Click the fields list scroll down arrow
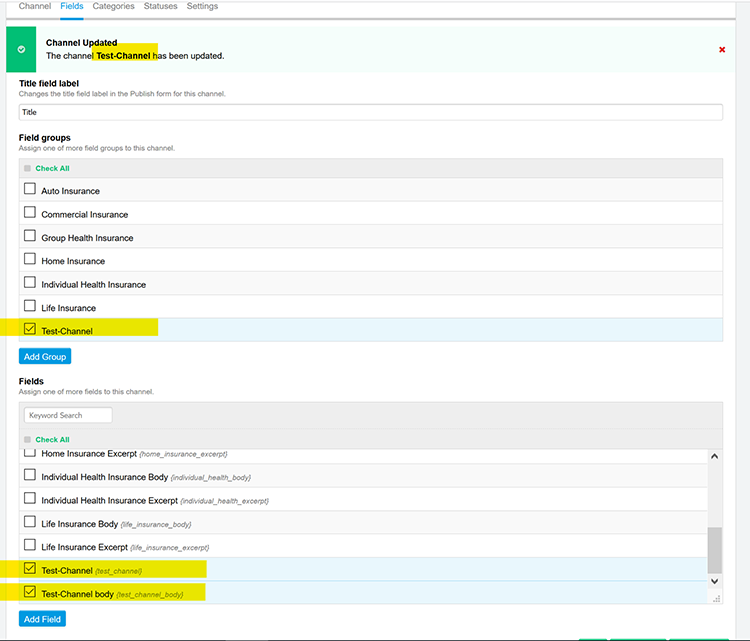Image resolution: width=750 pixels, height=641 pixels. 715,581
